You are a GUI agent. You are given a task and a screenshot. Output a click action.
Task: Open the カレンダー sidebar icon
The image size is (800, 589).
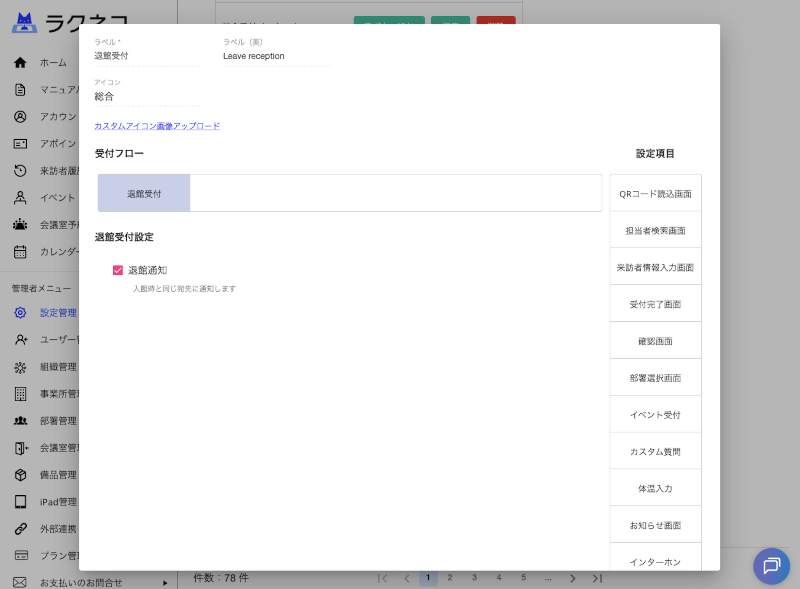pos(18,251)
